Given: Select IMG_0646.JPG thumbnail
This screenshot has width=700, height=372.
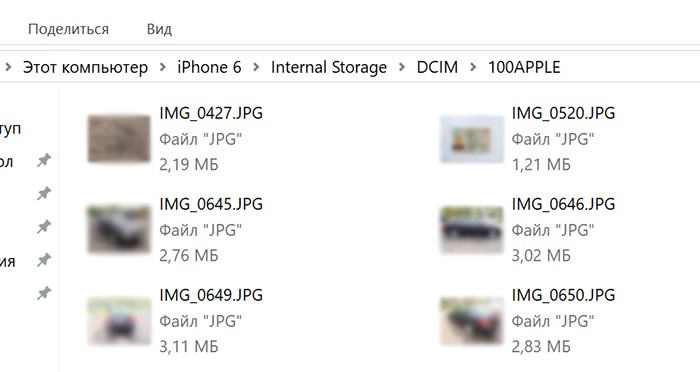Looking at the screenshot, I should pyautogui.click(x=471, y=230).
